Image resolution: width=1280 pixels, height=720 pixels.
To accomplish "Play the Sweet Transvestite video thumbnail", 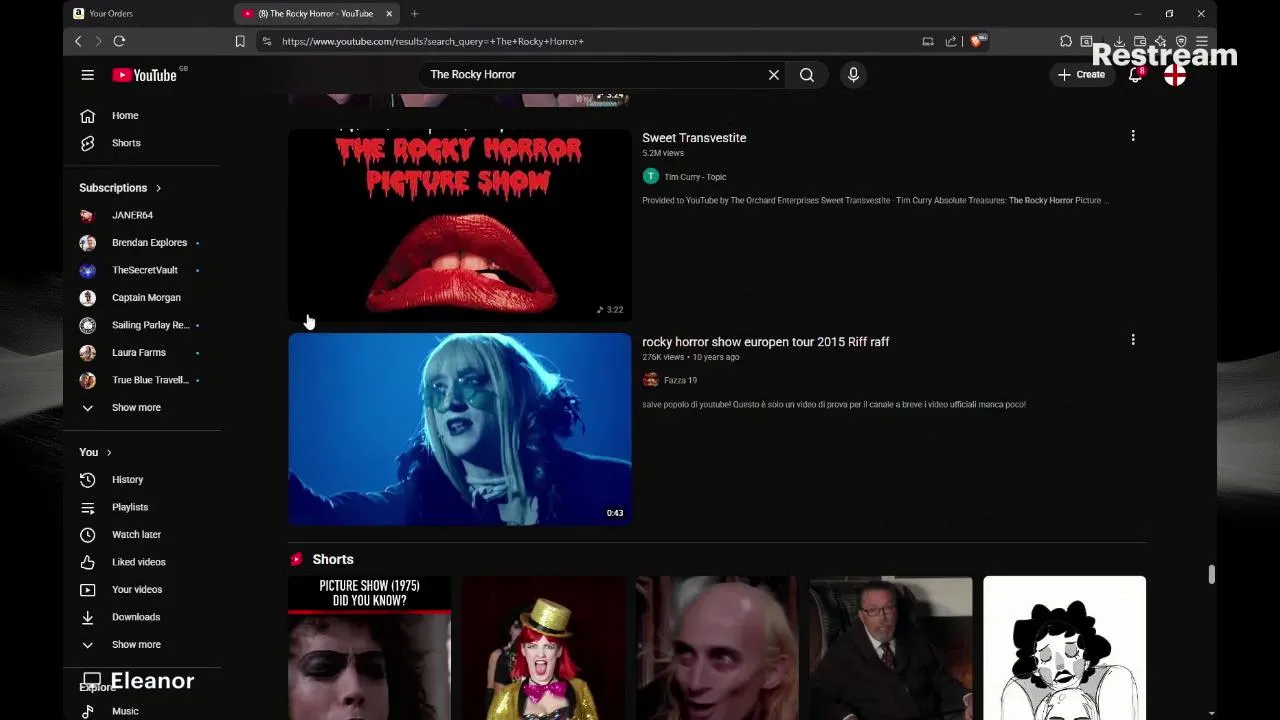I will [460, 225].
